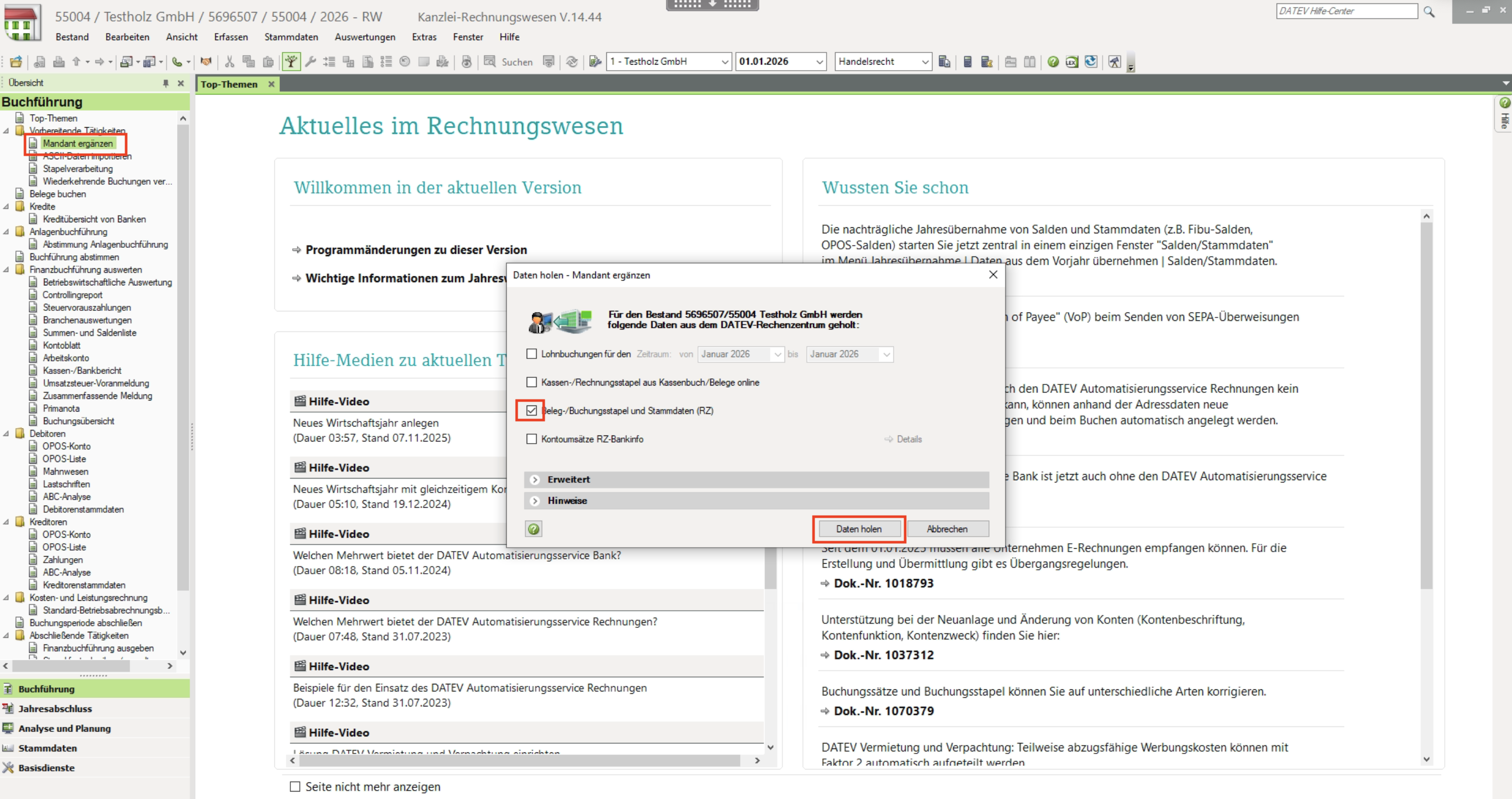Open the LEX icon in the toolbar
Viewport: 1512px width, 799px height.
click(1072, 62)
